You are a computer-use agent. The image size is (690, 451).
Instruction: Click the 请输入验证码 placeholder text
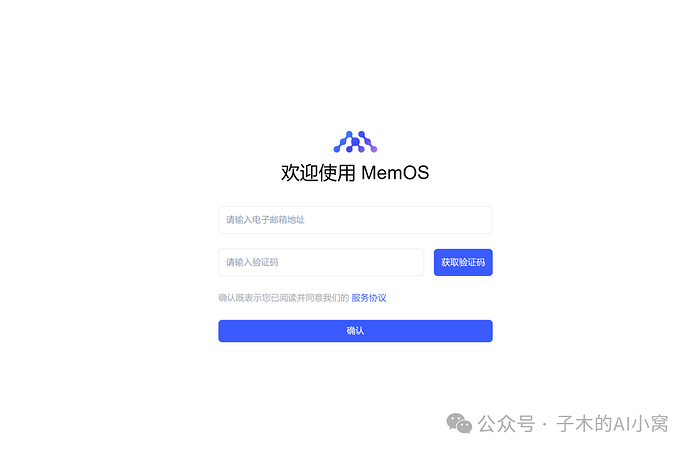click(x=252, y=262)
